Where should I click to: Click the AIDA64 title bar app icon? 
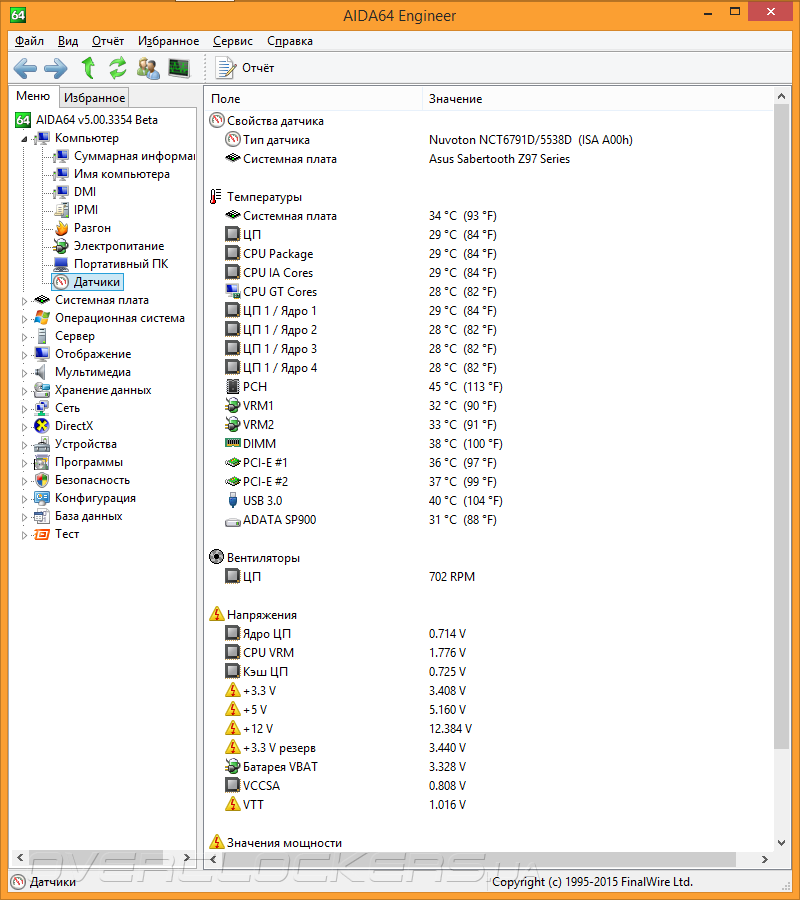tap(18, 14)
